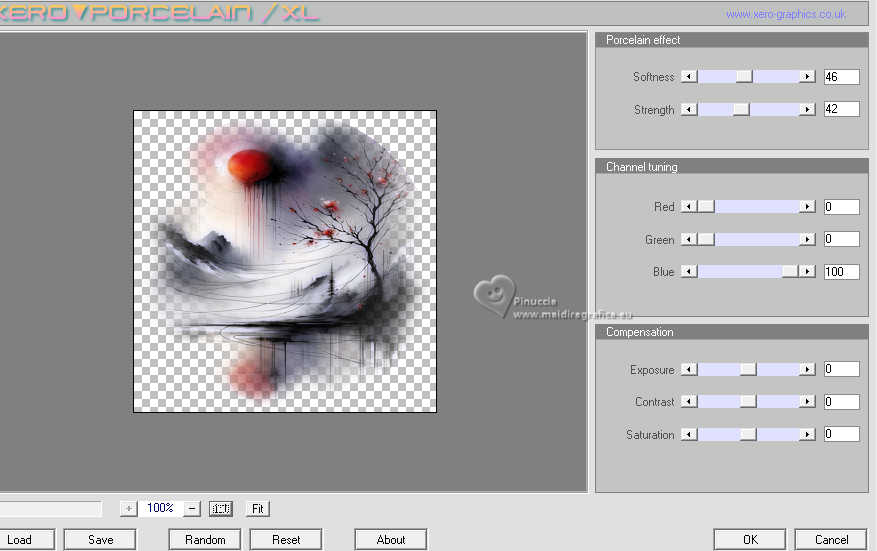Increase Green channel with right arrow
The height and width of the screenshot is (551, 877).
point(807,239)
